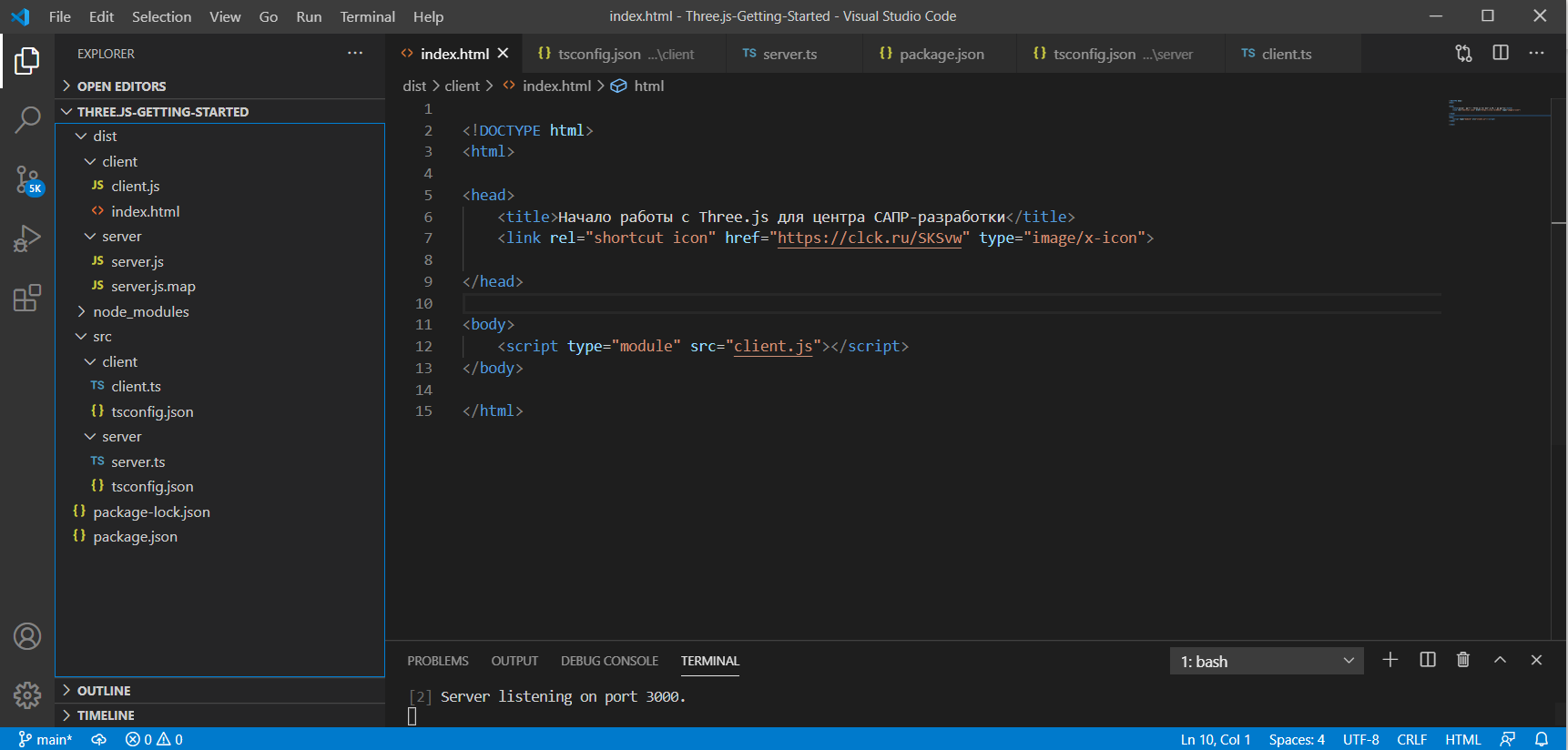Maximize terminal panel with up chevron
Image resolution: width=1568 pixels, height=750 pixels.
(1500, 660)
